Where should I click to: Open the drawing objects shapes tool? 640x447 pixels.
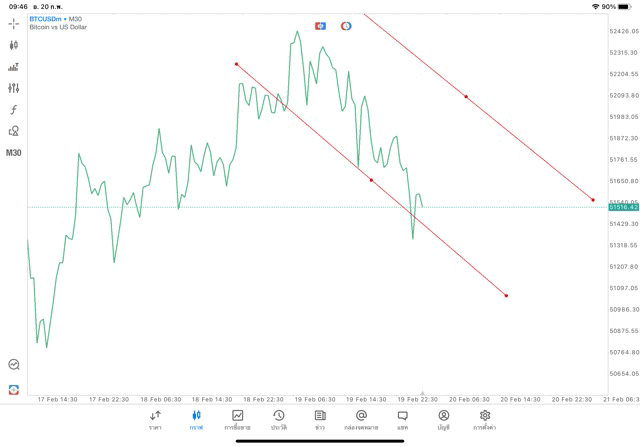pos(14,131)
